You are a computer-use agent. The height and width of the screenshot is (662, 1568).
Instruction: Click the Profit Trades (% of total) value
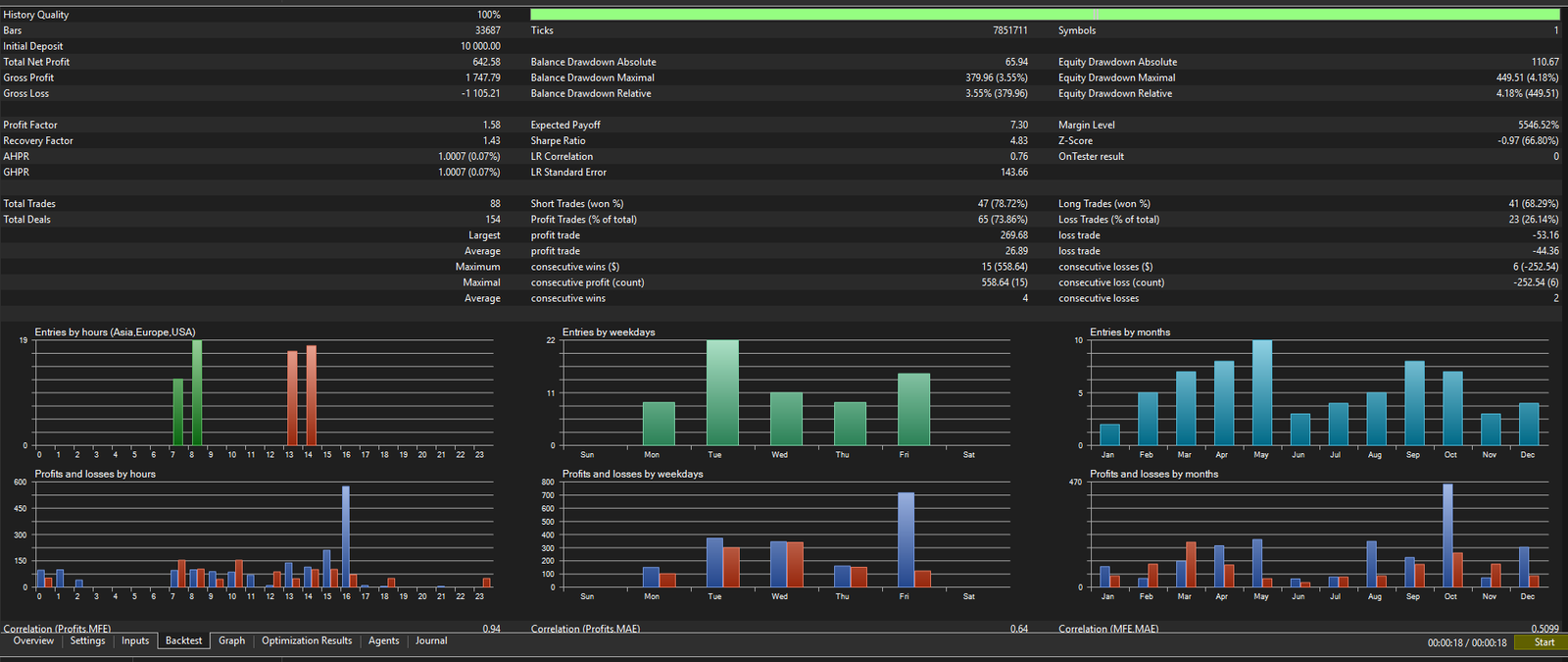(1003, 220)
